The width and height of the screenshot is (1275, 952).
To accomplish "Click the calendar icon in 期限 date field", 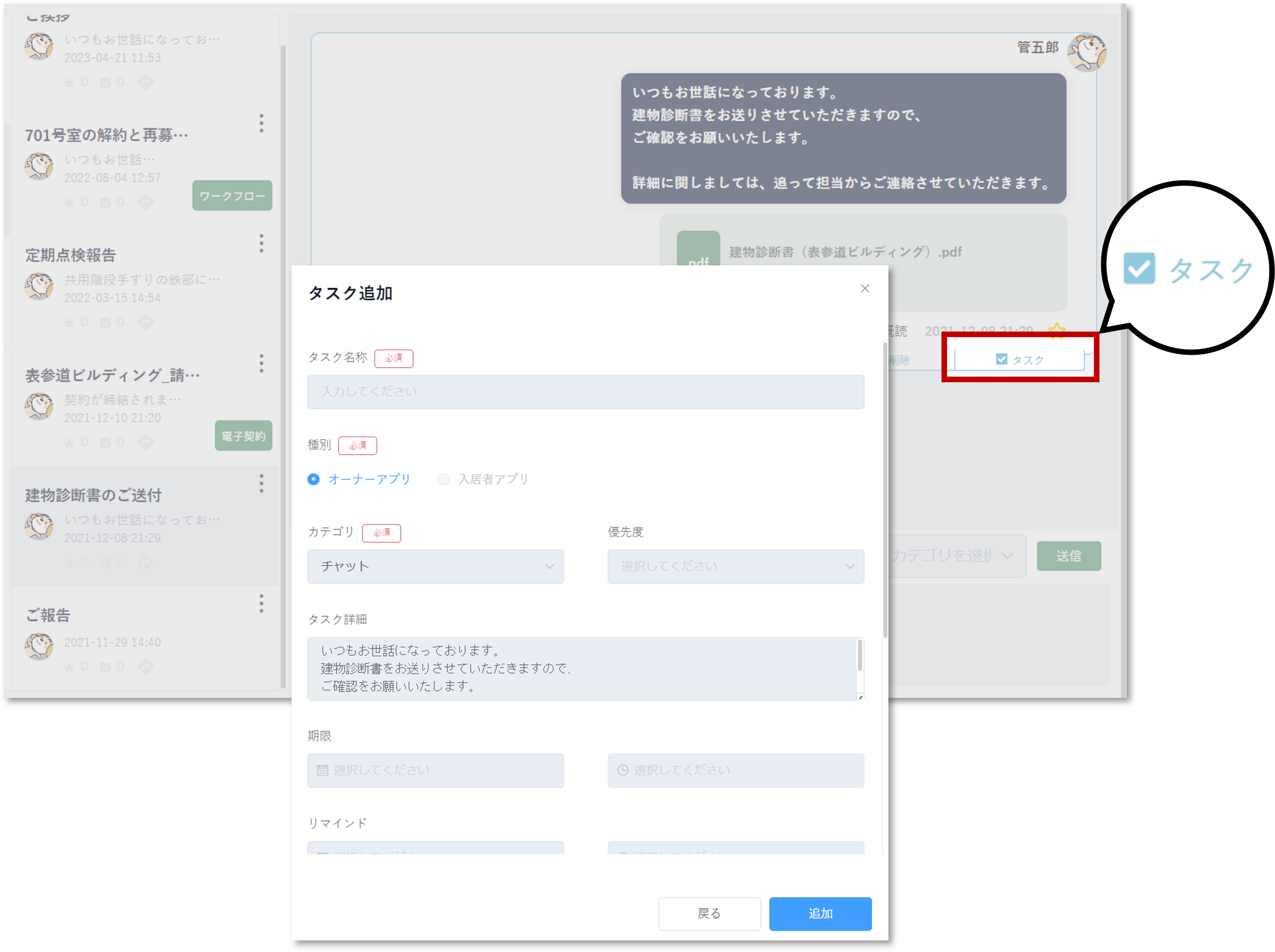I will pyautogui.click(x=323, y=770).
